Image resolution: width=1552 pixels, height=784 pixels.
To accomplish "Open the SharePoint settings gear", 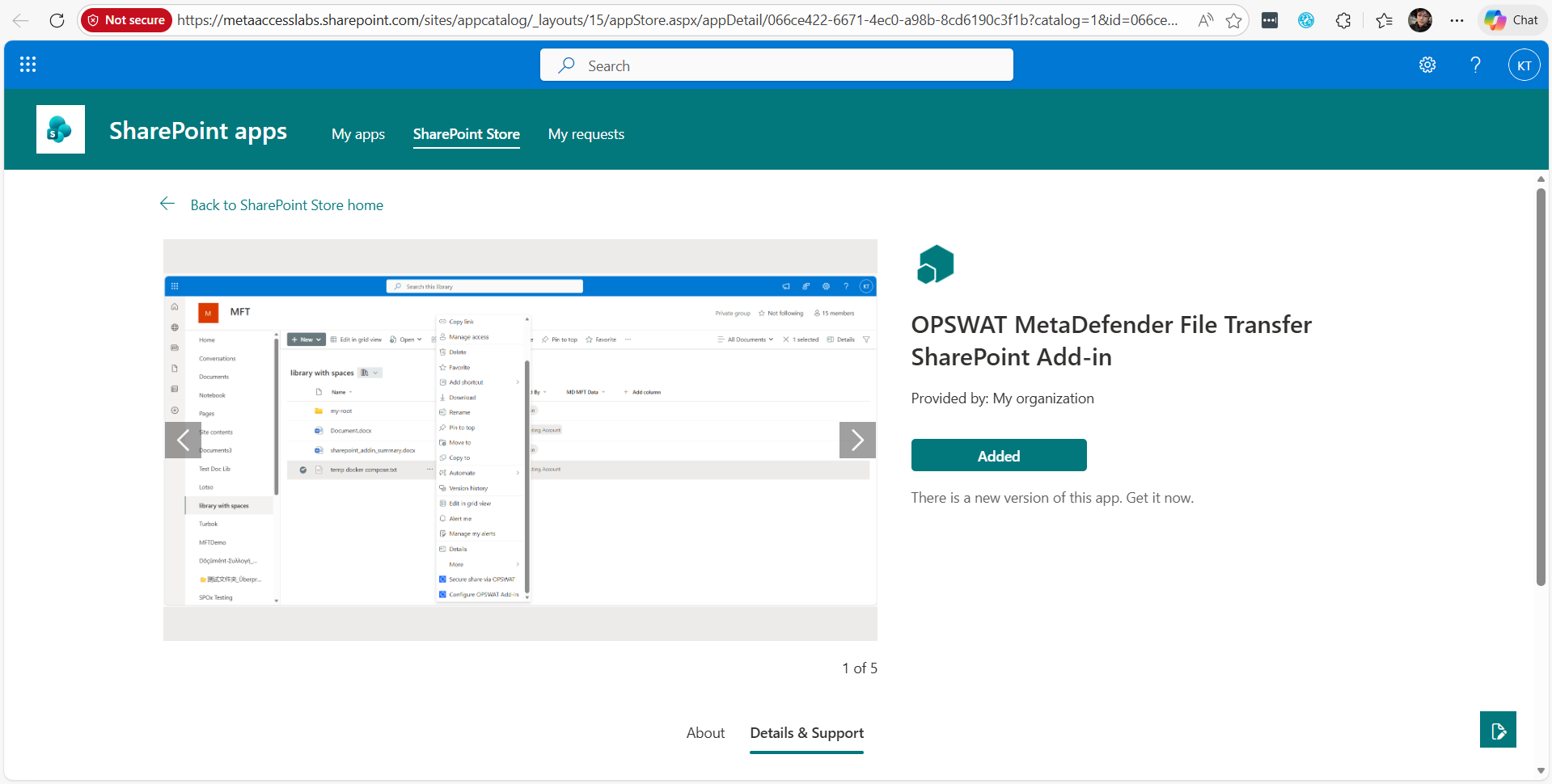I will pyautogui.click(x=1427, y=65).
